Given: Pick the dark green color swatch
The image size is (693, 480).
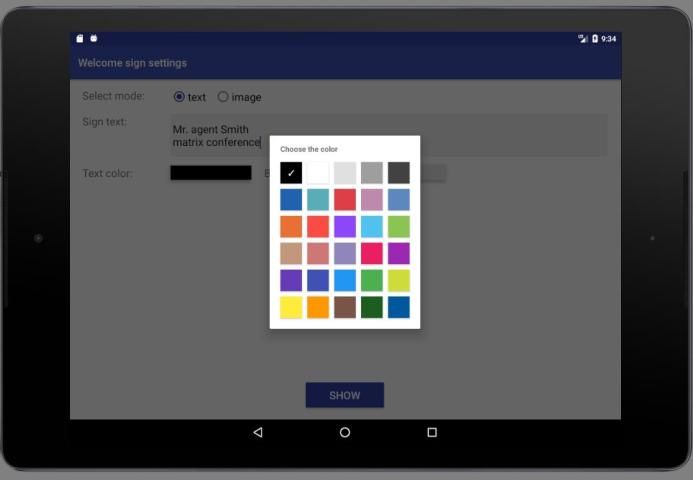Looking at the screenshot, I should (x=372, y=308).
